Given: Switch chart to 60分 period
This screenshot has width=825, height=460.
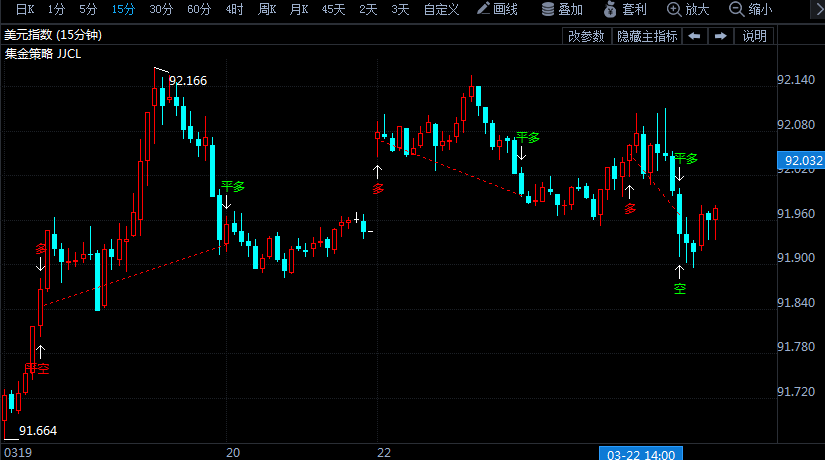Looking at the screenshot, I should pyautogui.click(x=199, y=9).
